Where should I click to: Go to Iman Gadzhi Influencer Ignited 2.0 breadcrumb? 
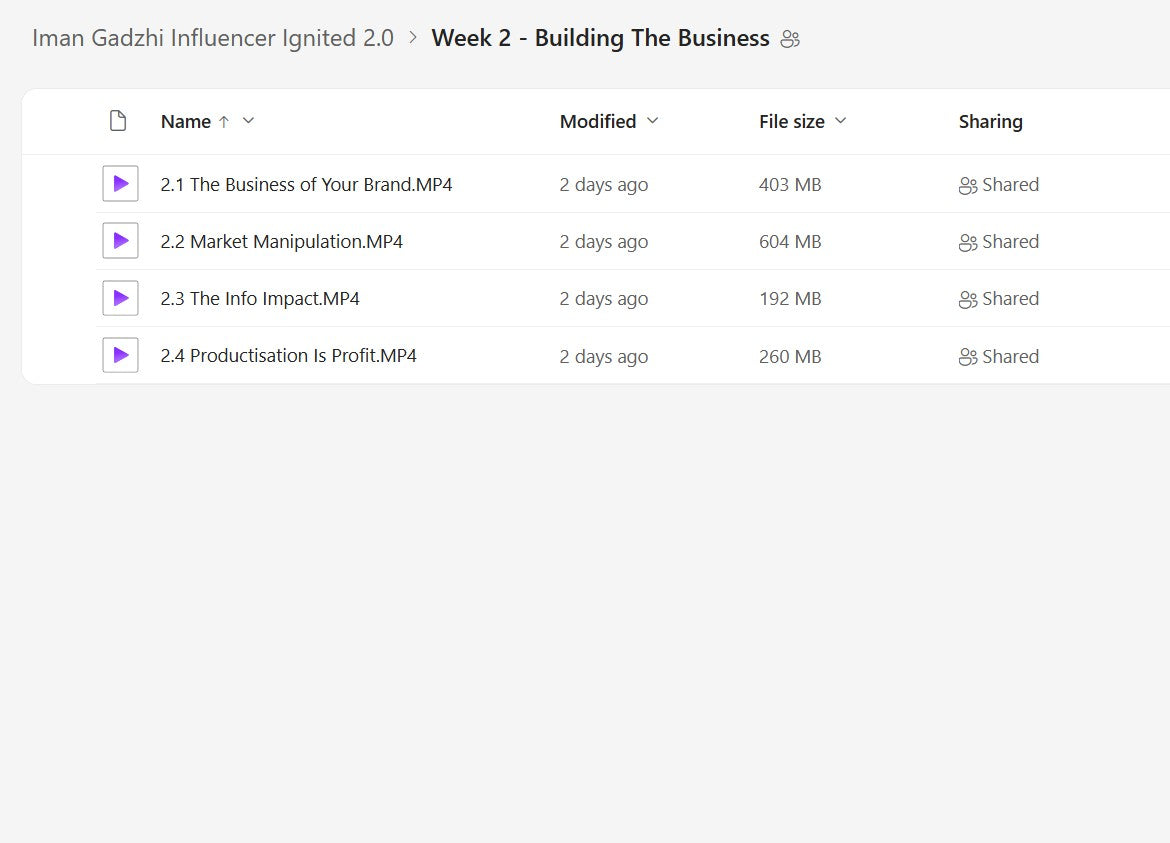pos(213,38)
